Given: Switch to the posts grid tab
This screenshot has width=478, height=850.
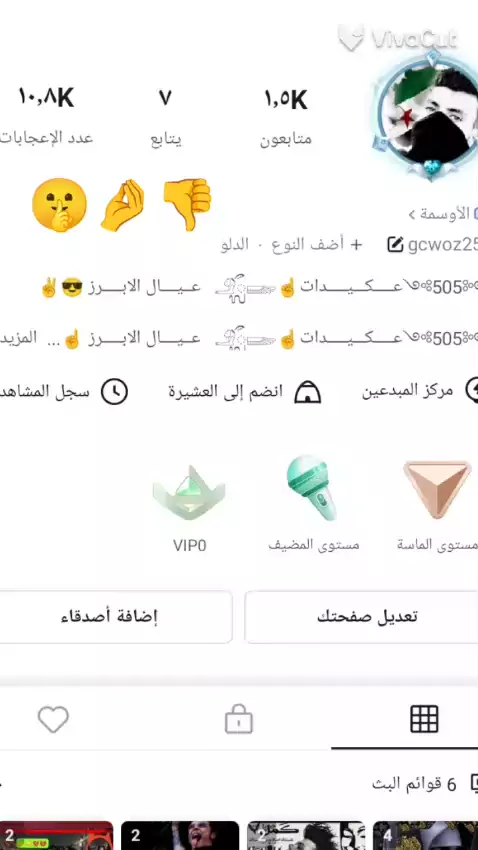Looking at the screenshot, I should (424, 719).
